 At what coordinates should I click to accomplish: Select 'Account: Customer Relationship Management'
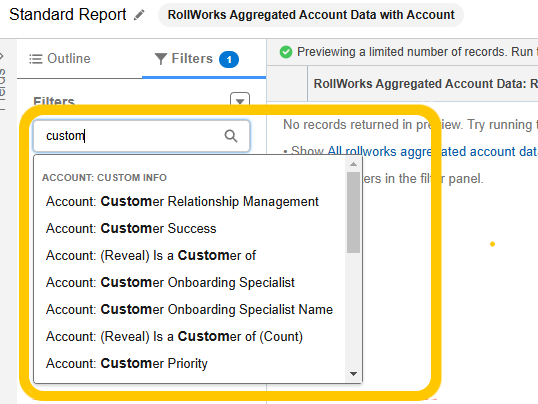point(182,201)
